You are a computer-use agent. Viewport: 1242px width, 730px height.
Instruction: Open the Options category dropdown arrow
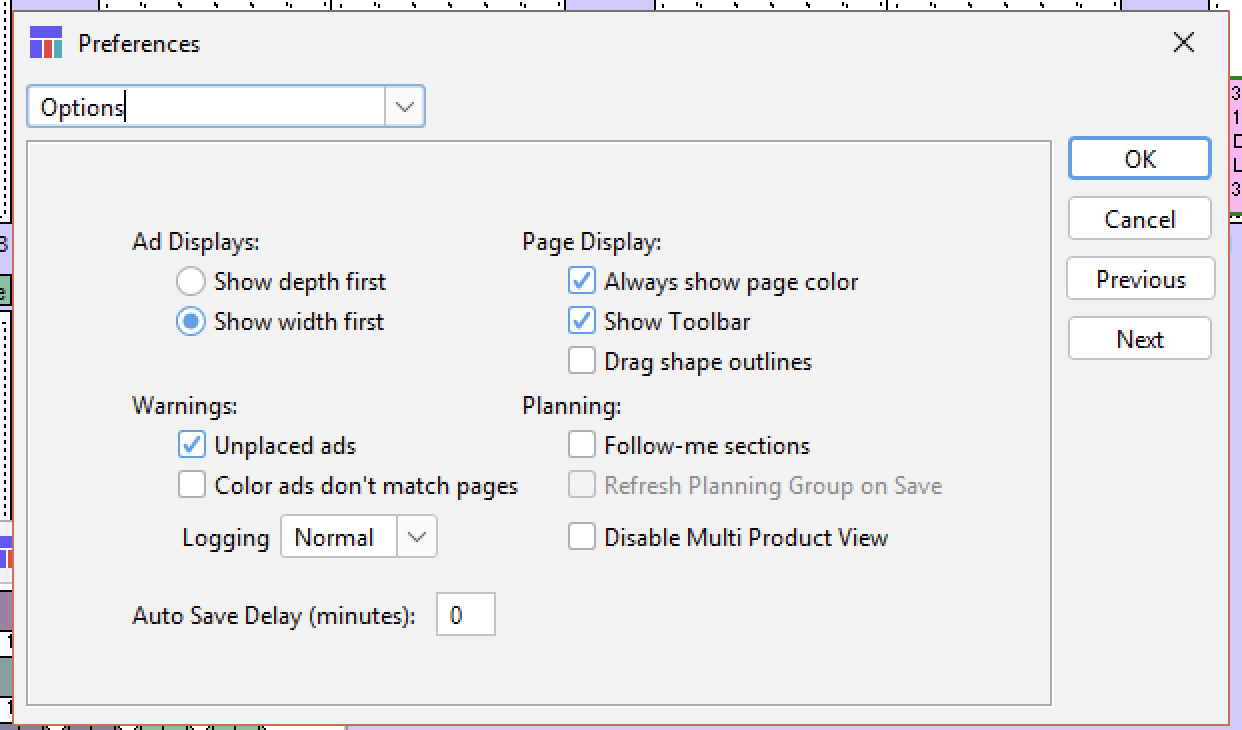point(405,107)
